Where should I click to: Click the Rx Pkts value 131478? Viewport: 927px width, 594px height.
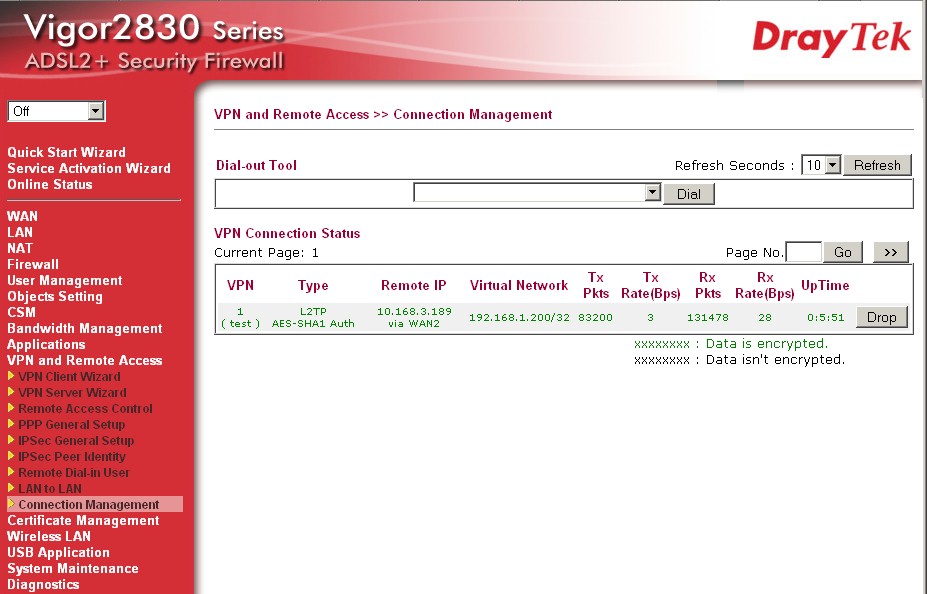[x=708, y=317]
